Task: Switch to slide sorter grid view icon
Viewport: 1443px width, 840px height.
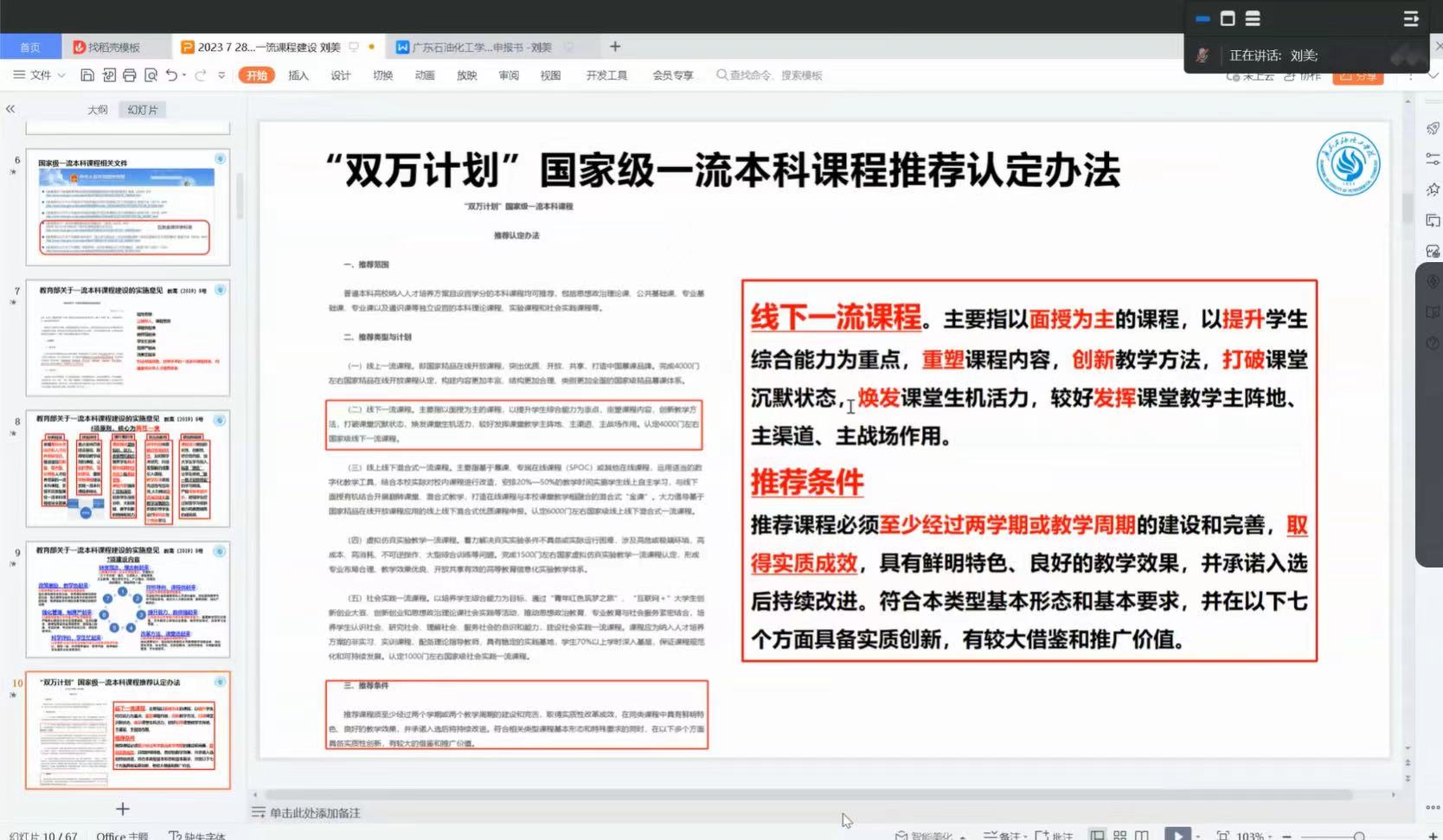Action: tap(1120, 836)
